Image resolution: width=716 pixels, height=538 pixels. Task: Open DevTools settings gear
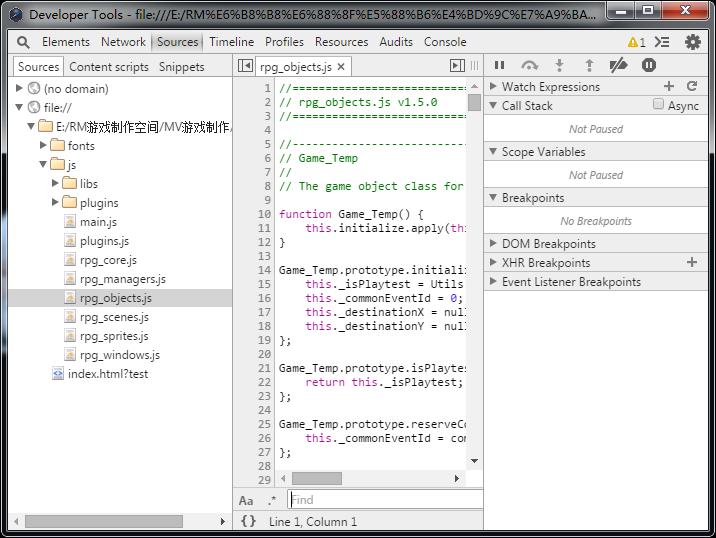point(692,42)
